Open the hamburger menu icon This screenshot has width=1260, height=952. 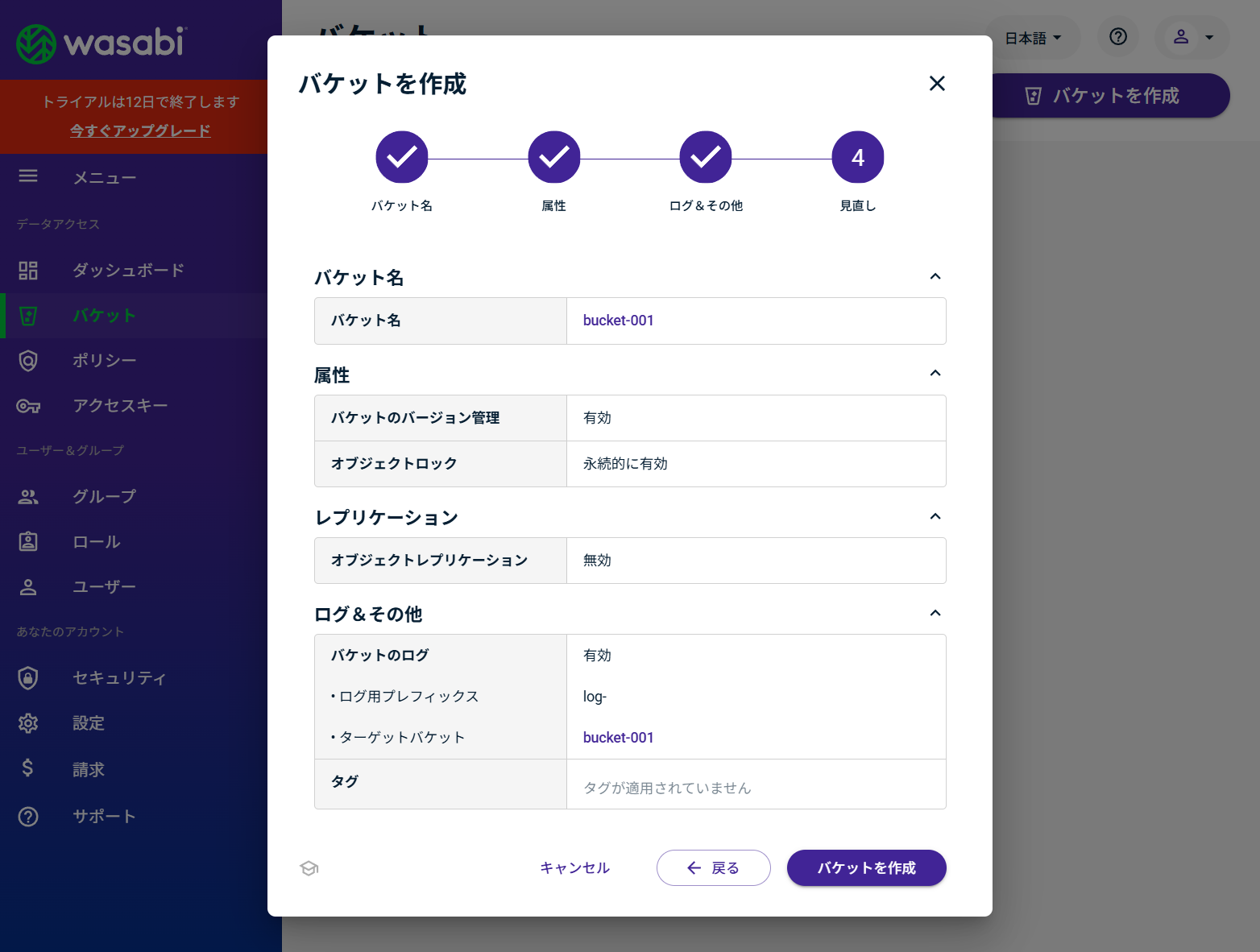(28, 176)
